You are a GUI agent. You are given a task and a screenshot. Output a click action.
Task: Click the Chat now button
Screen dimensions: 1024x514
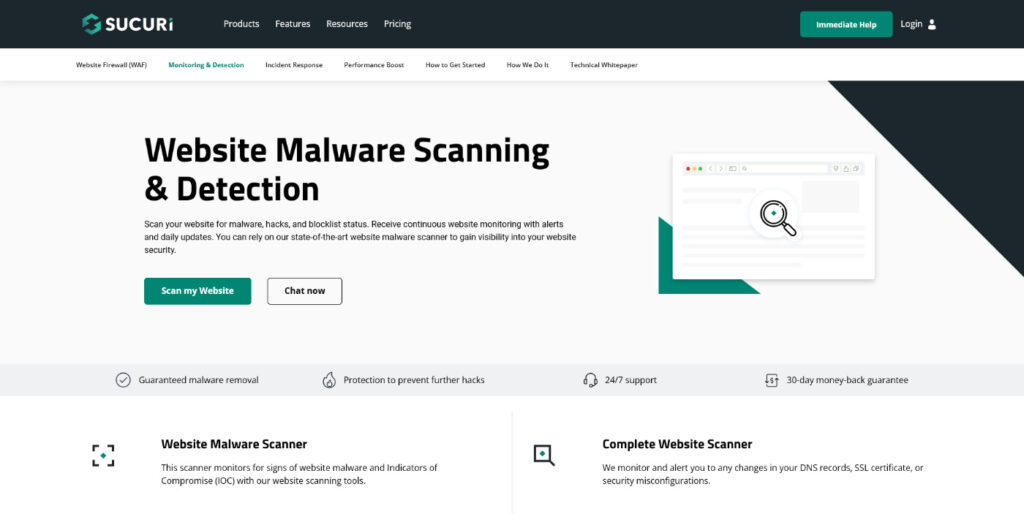click(304, 291)
